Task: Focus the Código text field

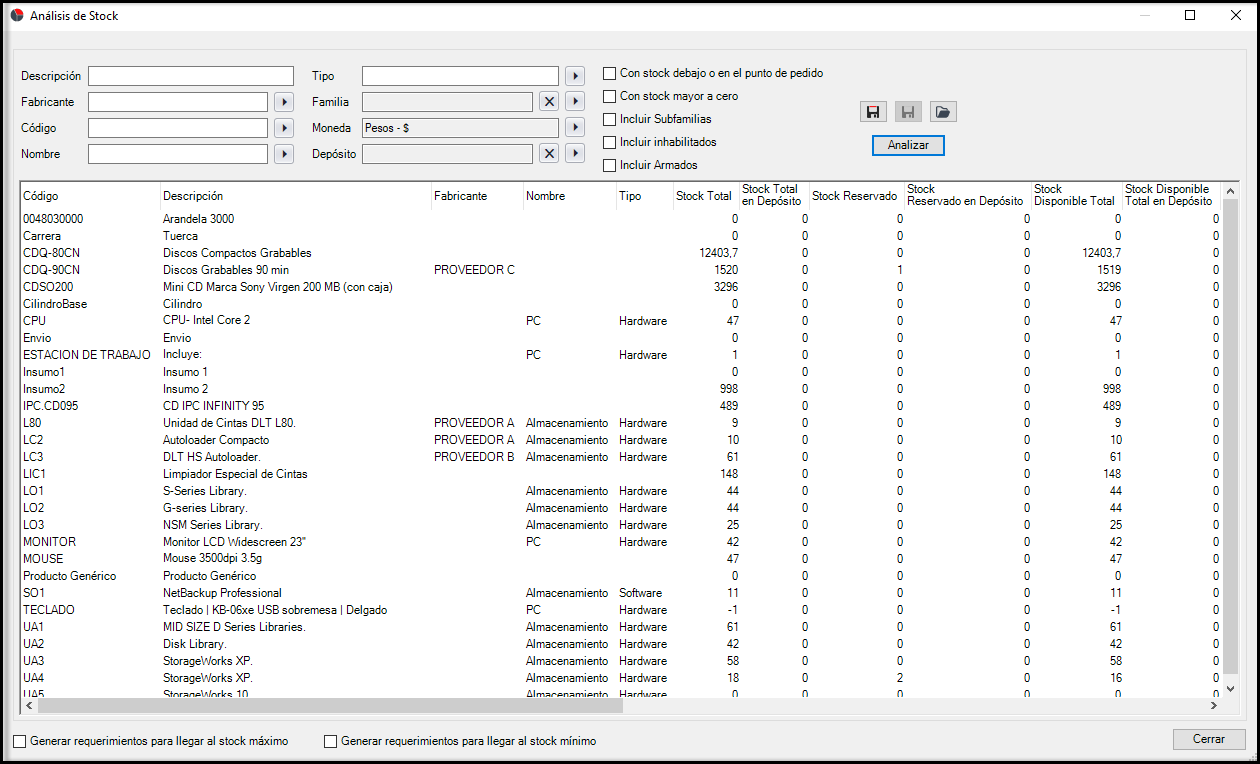Action: coord(178,128)
